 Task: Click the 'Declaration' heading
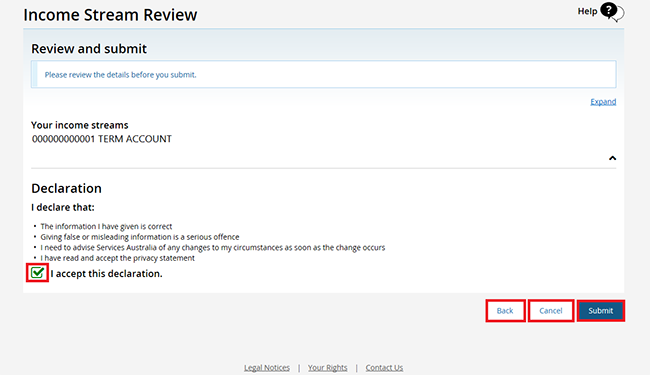[66, 188]
